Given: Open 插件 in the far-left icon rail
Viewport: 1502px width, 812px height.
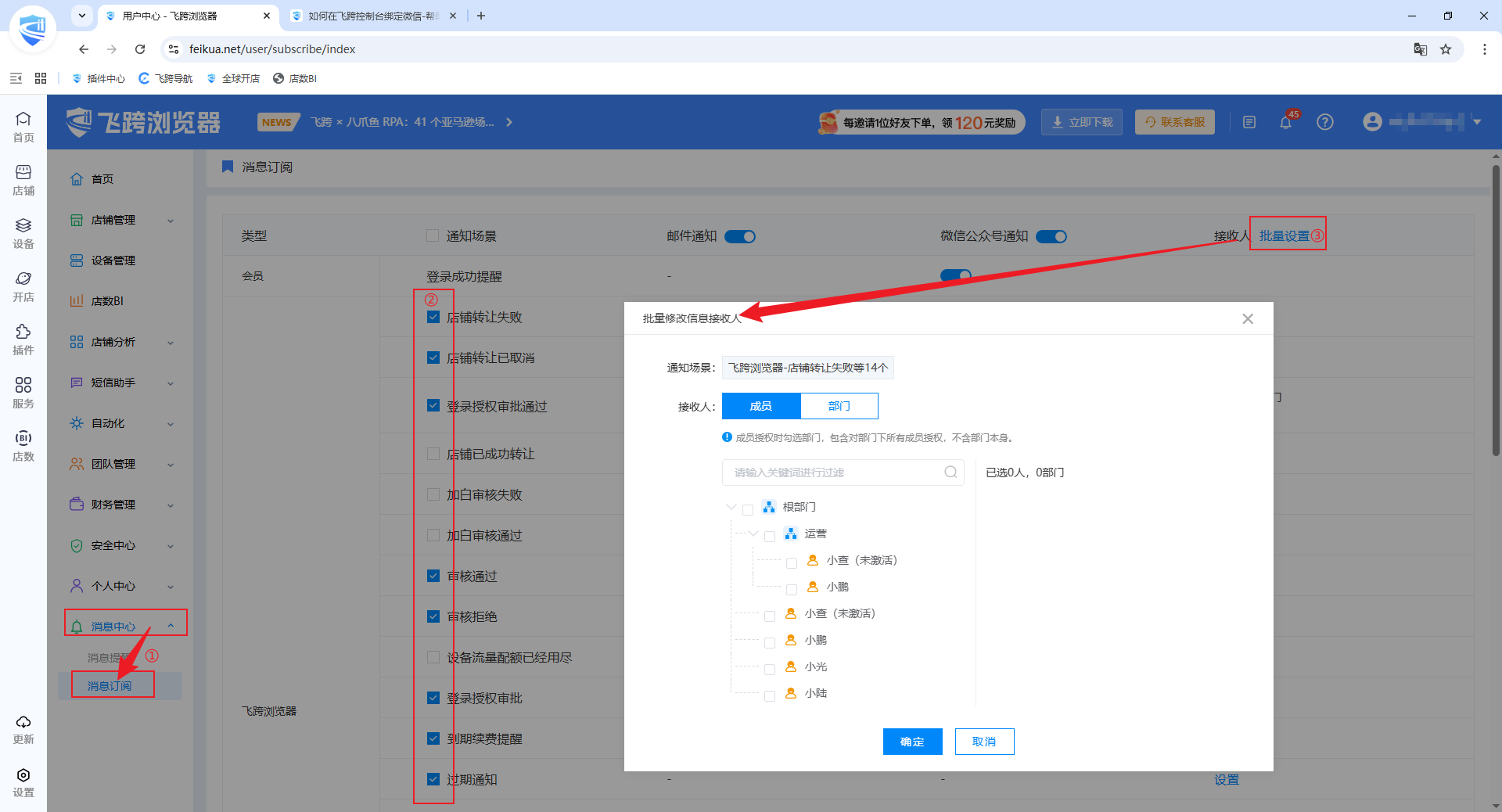Looking at the screenshot, I should pyautogui.click(x=23, y=340).
